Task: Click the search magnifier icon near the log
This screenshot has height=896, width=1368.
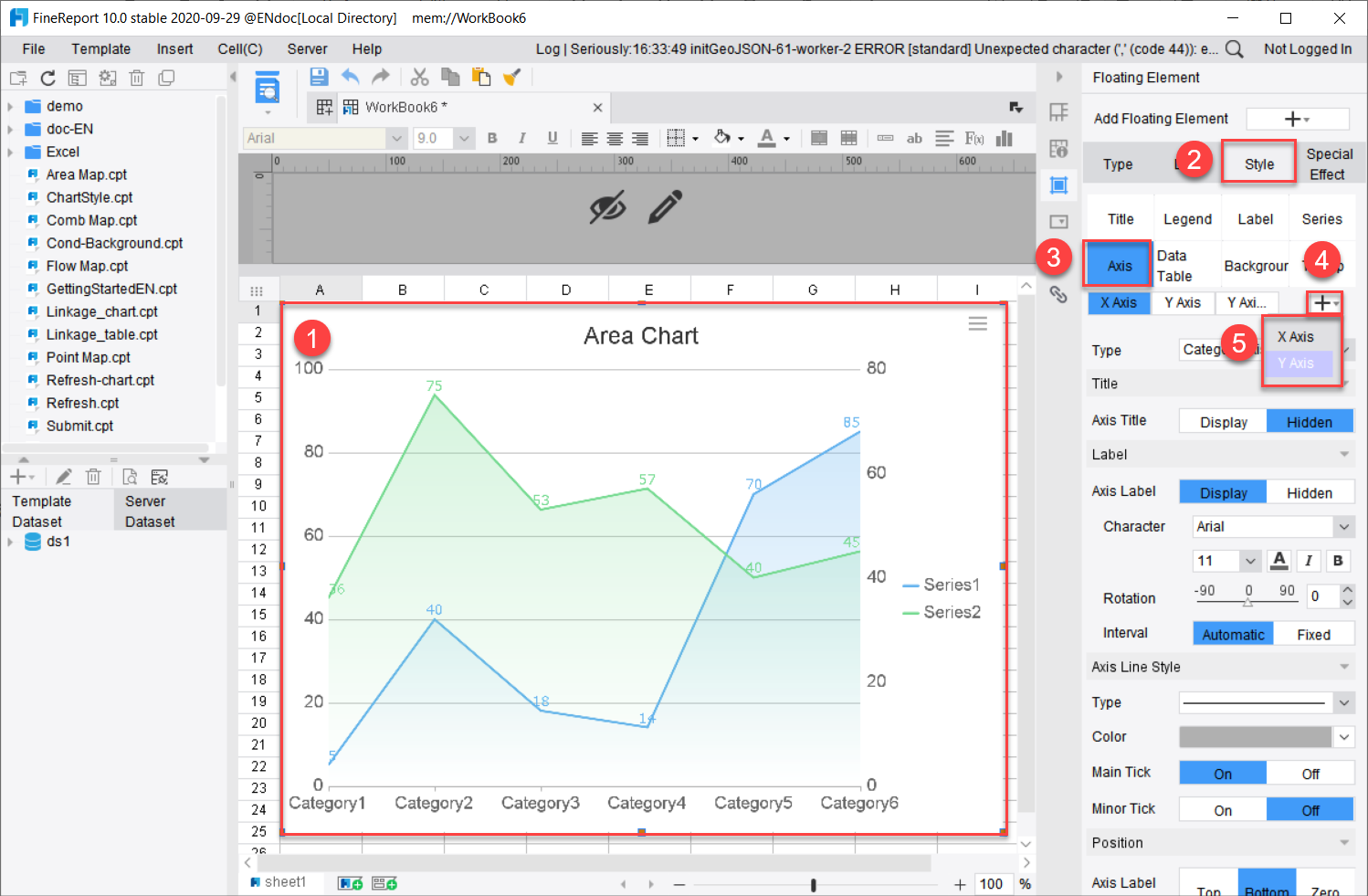Action: 1234,49
